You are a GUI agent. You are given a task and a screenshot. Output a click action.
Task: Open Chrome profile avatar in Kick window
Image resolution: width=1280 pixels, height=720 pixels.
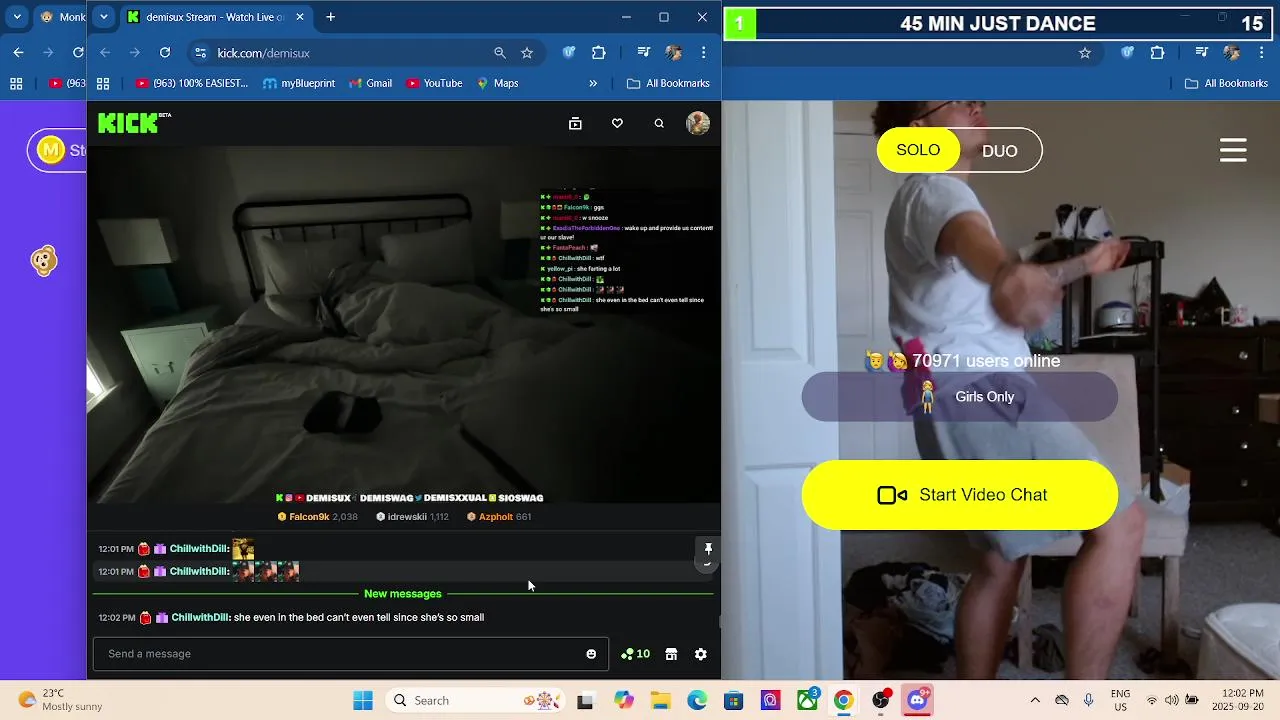674,53
